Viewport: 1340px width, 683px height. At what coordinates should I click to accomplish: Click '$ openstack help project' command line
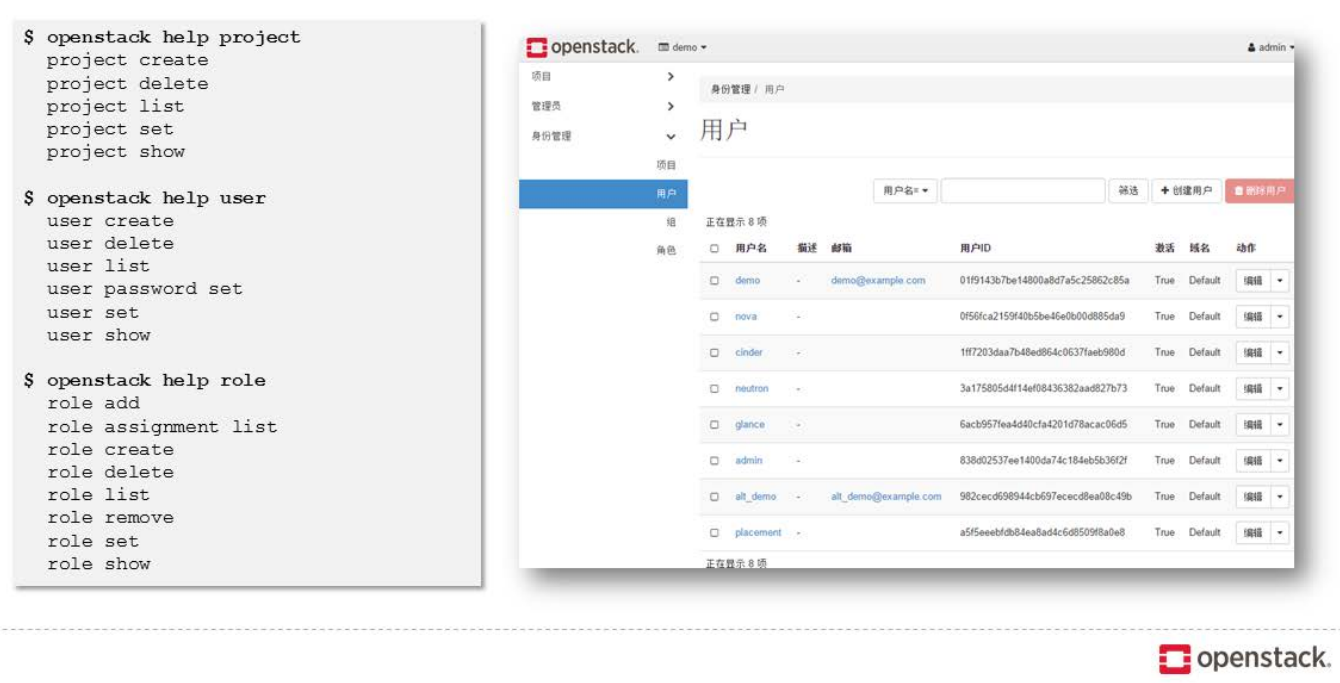[x=162, y=37]
